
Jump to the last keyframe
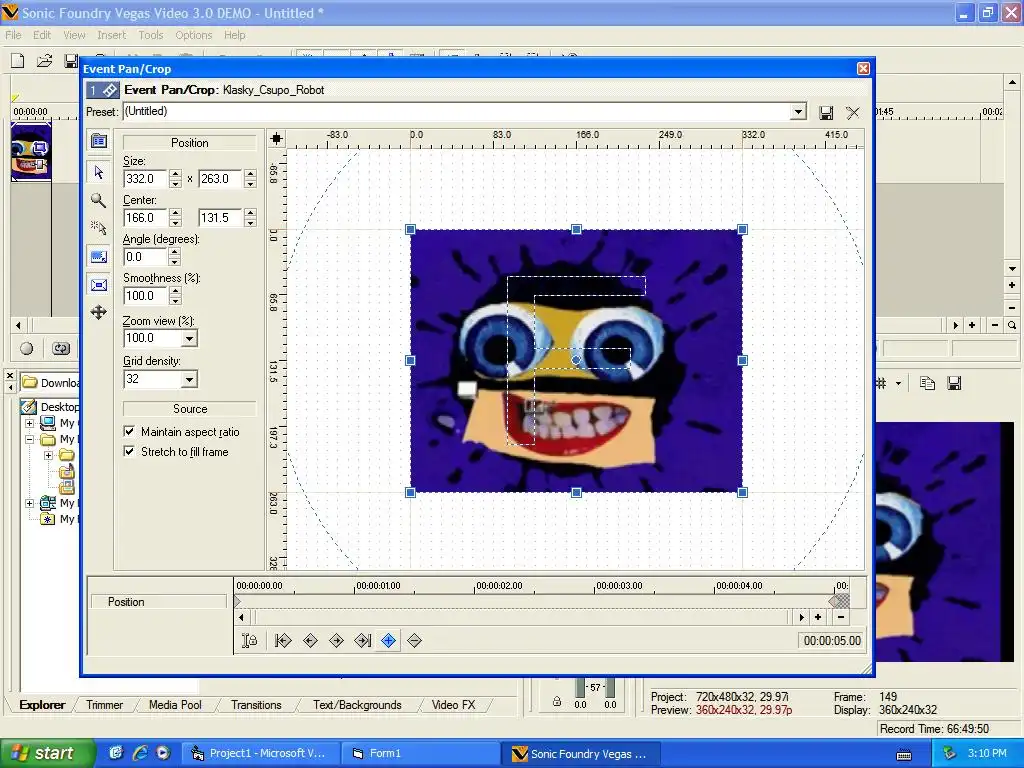pos(362,641)
